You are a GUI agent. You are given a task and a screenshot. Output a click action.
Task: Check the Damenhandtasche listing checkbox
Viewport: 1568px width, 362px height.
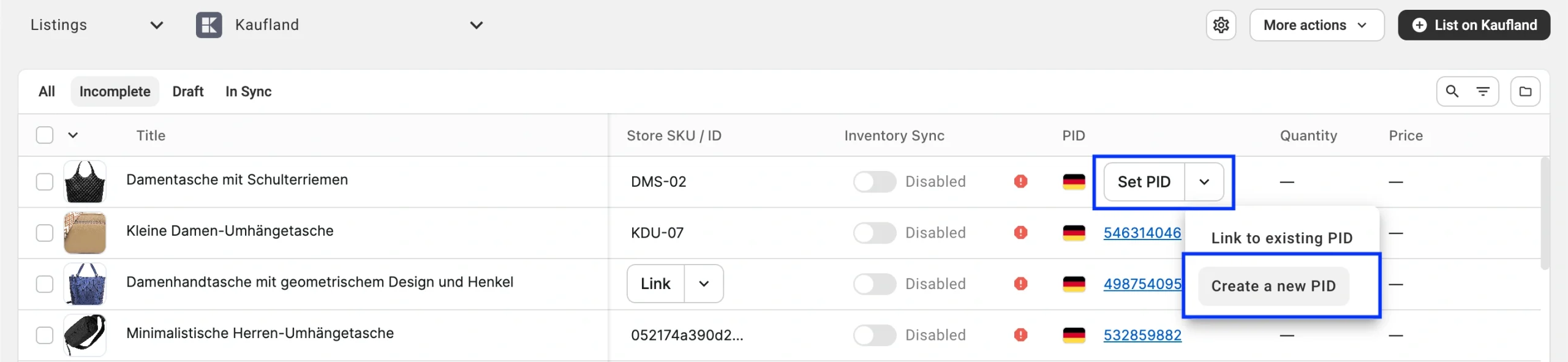[x=45, y=284]
